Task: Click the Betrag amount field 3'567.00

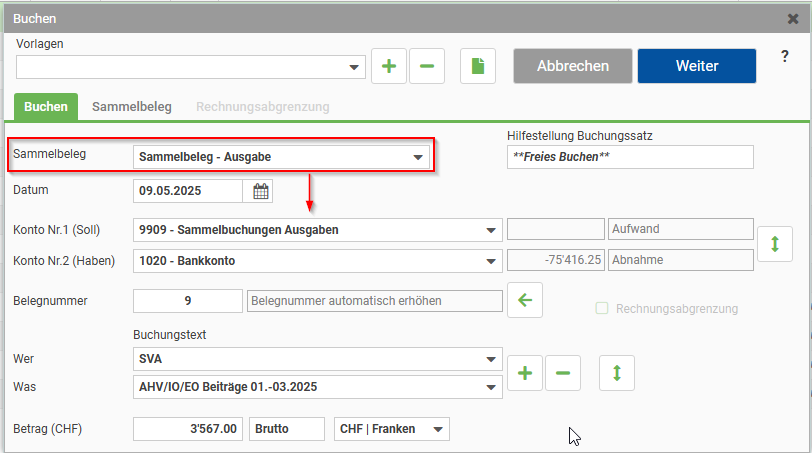Action: coord(189,429)
